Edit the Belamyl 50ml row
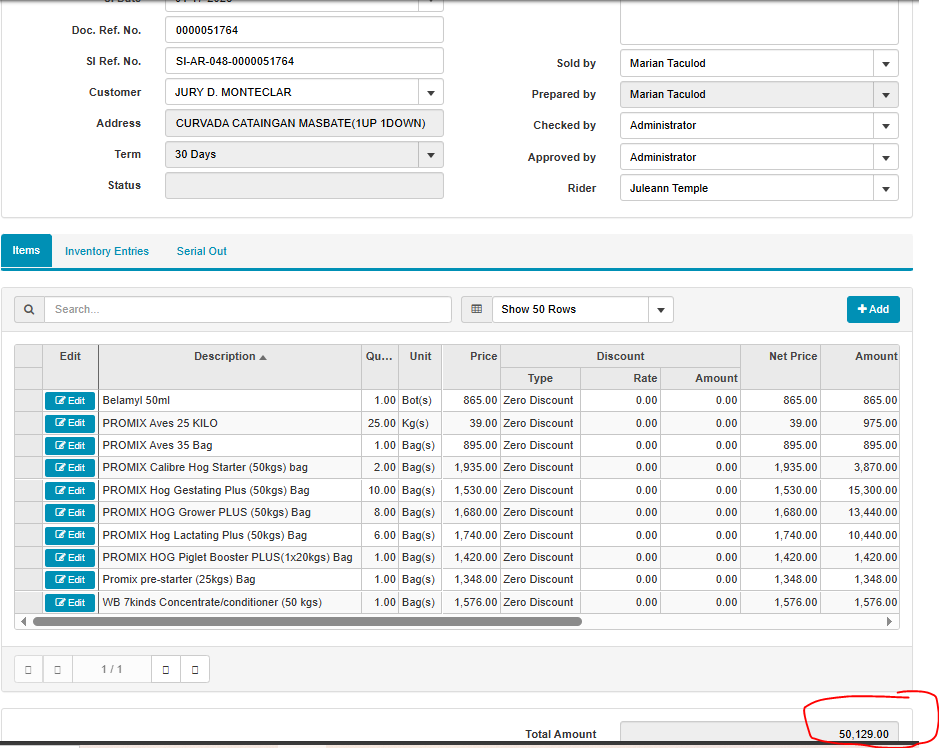 tap(70, 401)
